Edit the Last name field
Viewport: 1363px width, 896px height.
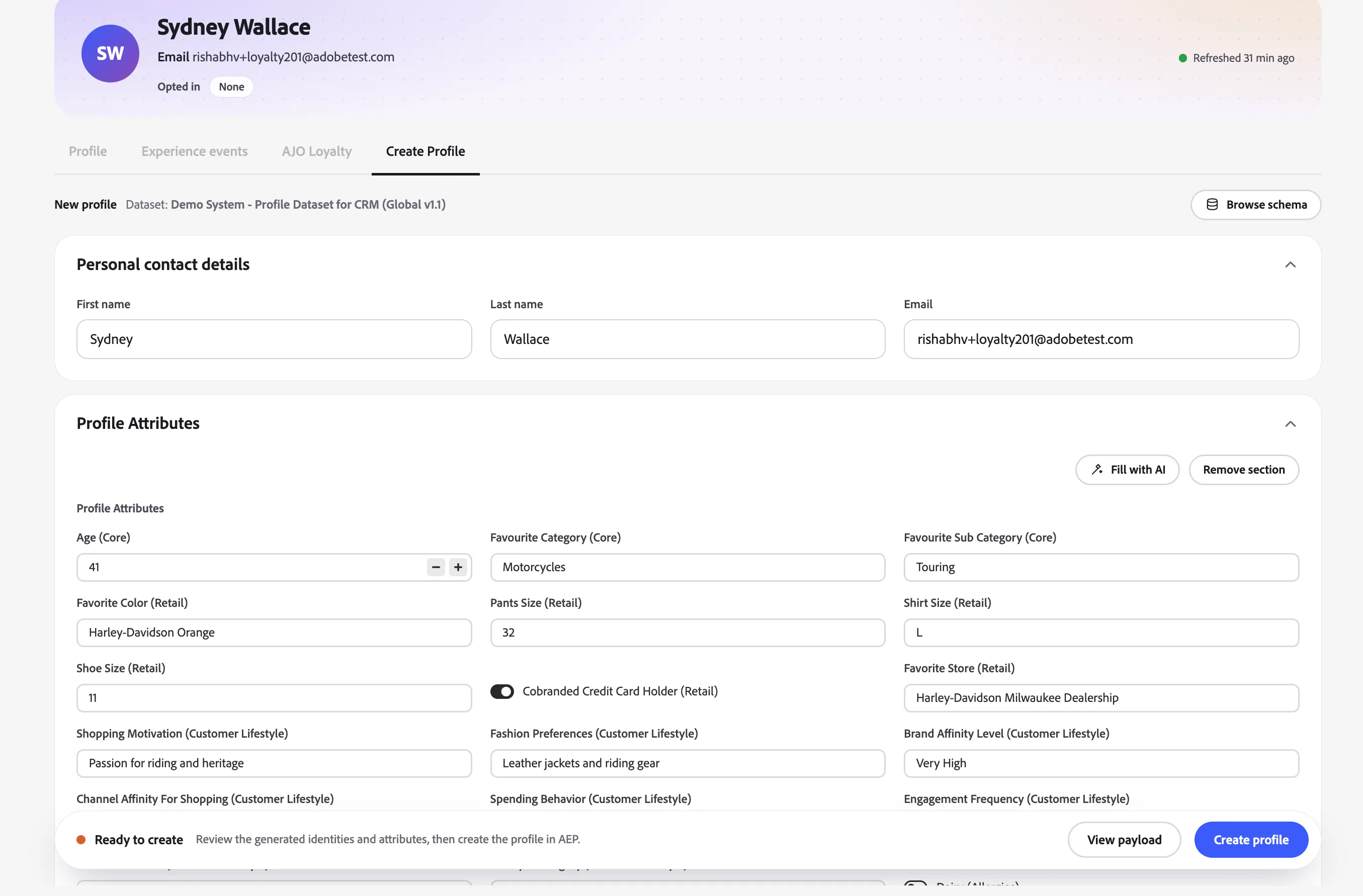[687, 339]
